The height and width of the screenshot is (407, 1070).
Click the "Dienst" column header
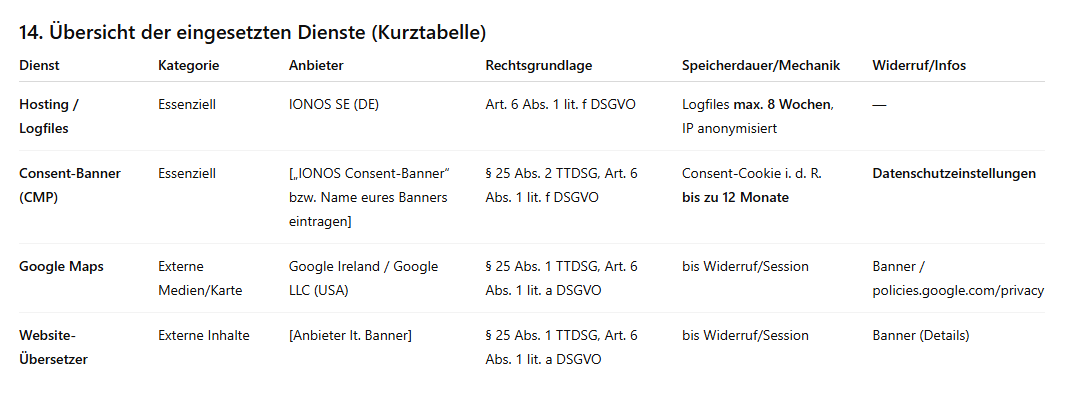click(39, 66)
